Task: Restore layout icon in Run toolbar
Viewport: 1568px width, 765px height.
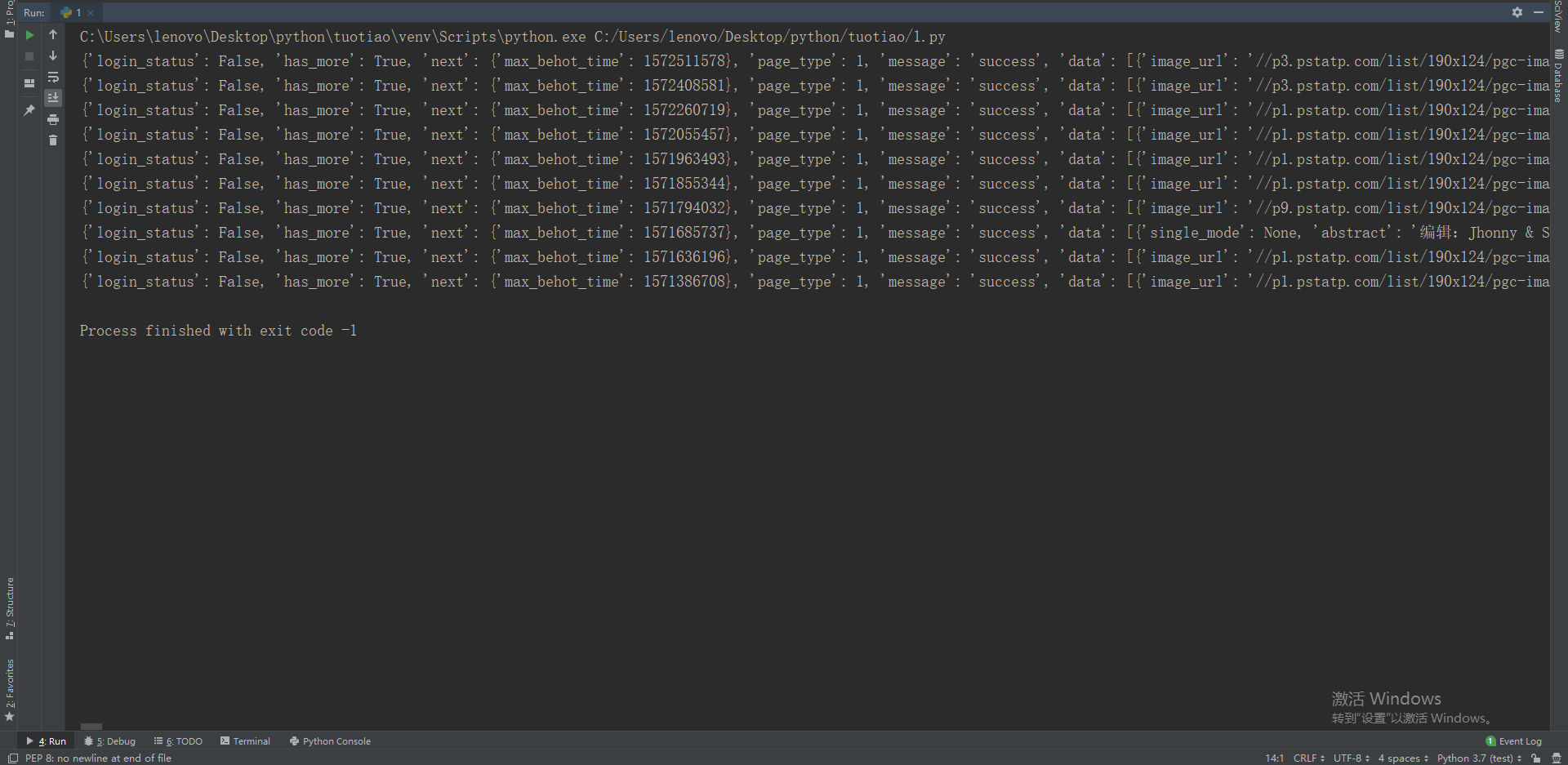Action: click(x=29, y=83)
